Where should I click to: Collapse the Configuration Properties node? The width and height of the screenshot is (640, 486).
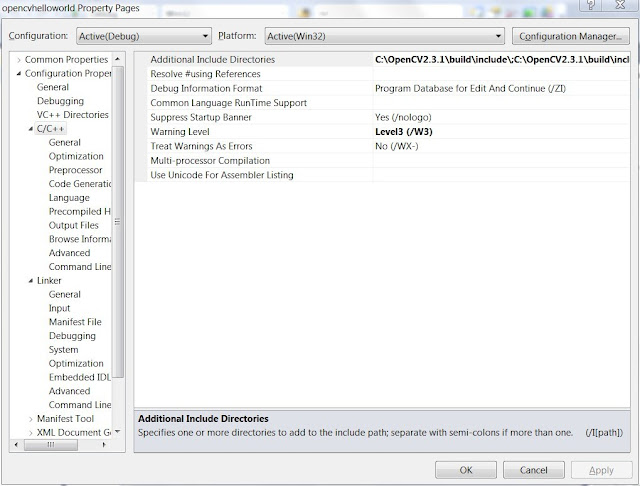click(x=19, y=73)
